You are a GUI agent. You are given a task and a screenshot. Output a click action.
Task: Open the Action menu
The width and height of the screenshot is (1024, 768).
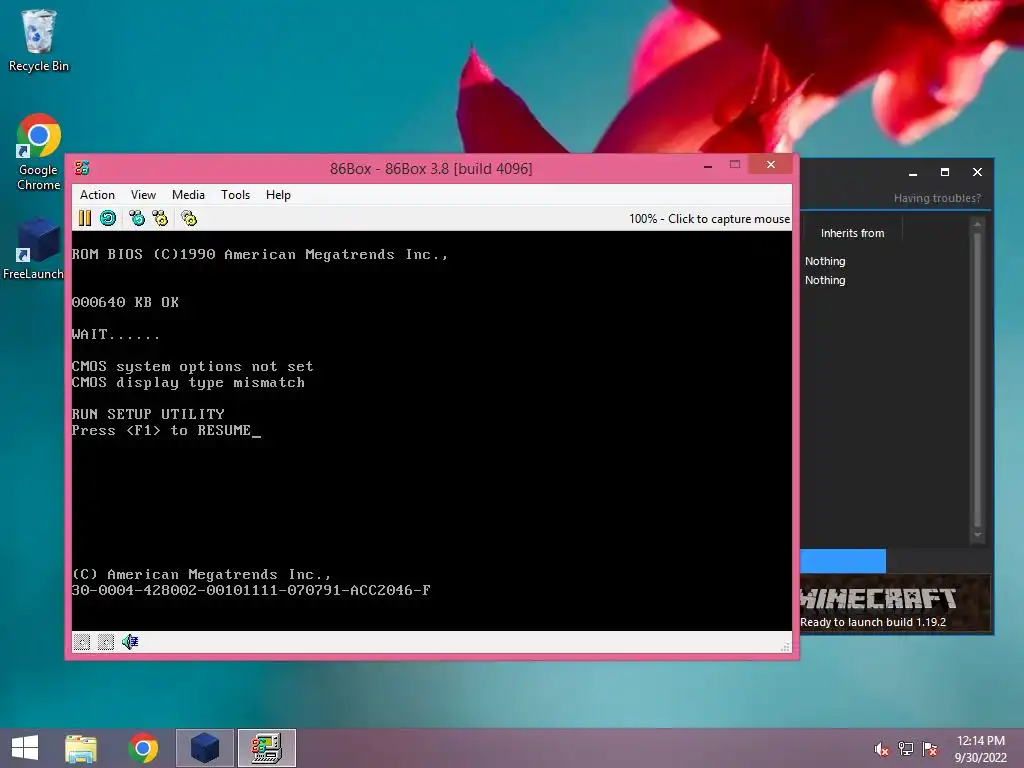point(97,195)
